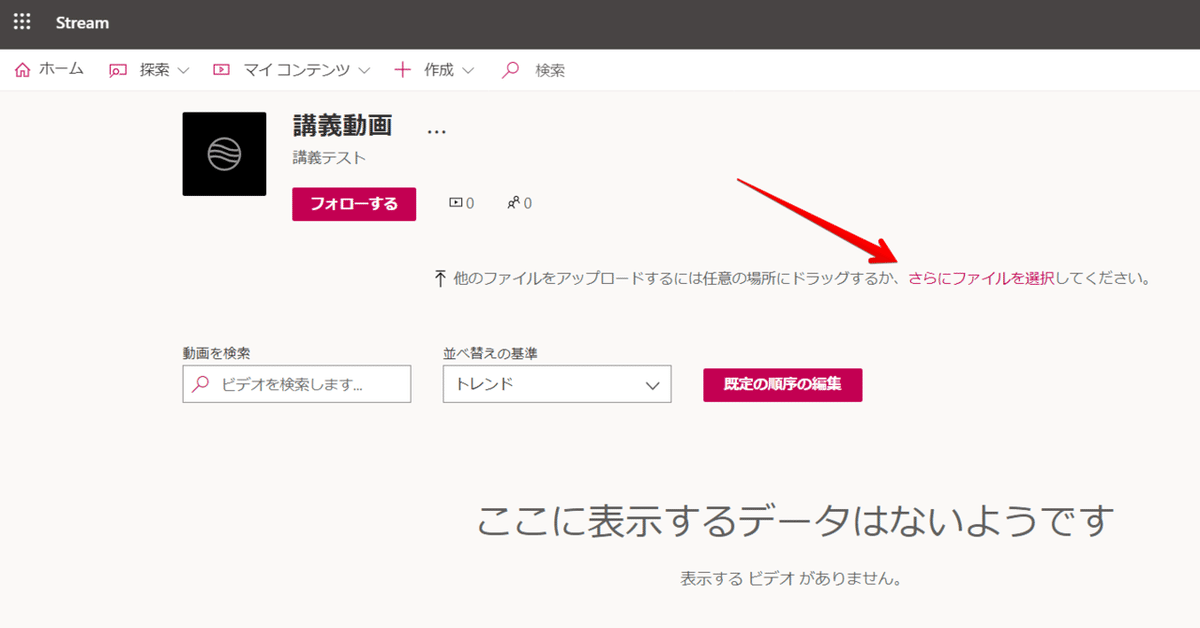This screenshot has height=628, width=1200.
Task: Click the 講義動画 channel title
Action: click(x=342, y=126)
